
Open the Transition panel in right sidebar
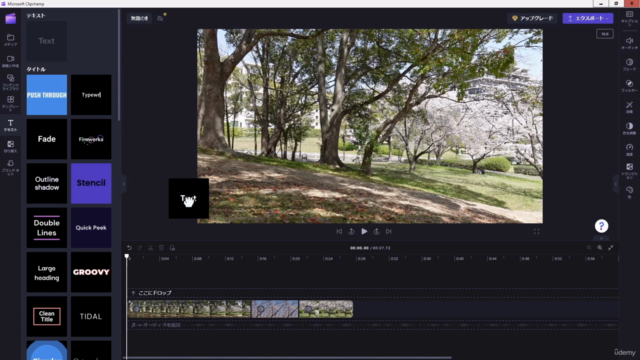[x=629, y=171]
